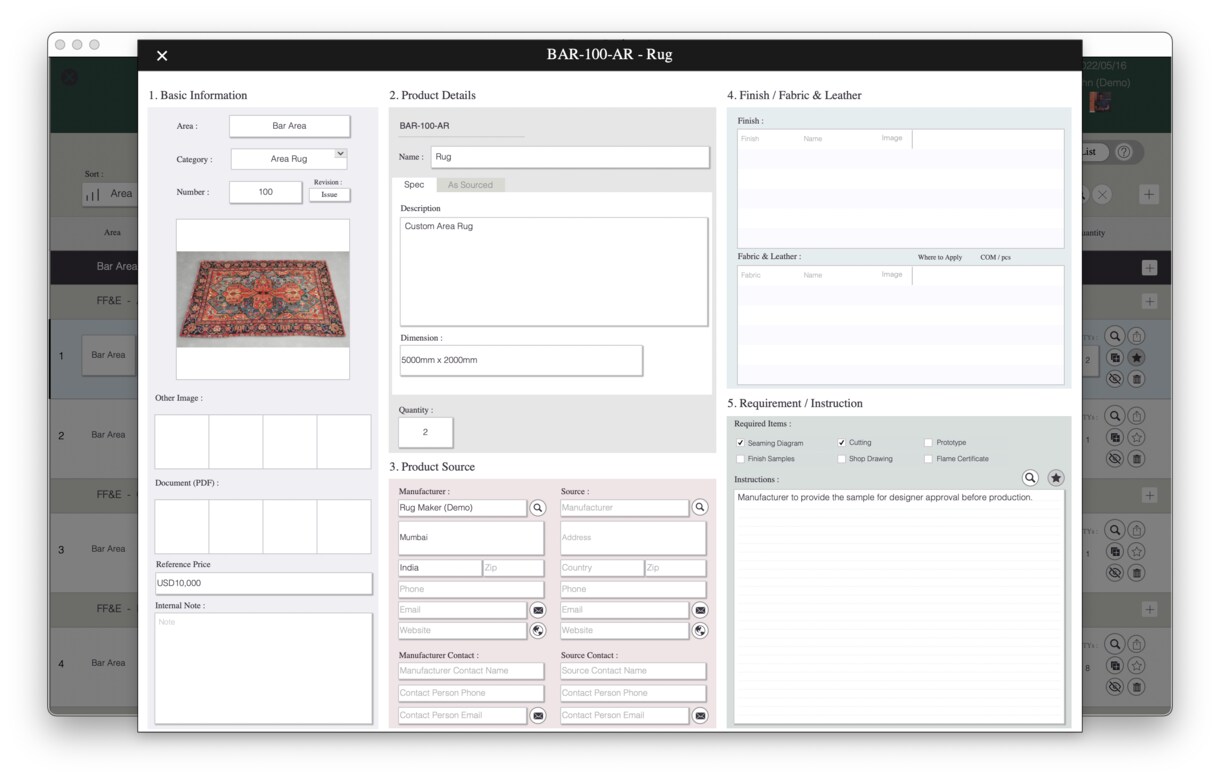Search manufacturer next to Rug Maker (Demo)
1220x779 pixels.
[x=538, y=508]
